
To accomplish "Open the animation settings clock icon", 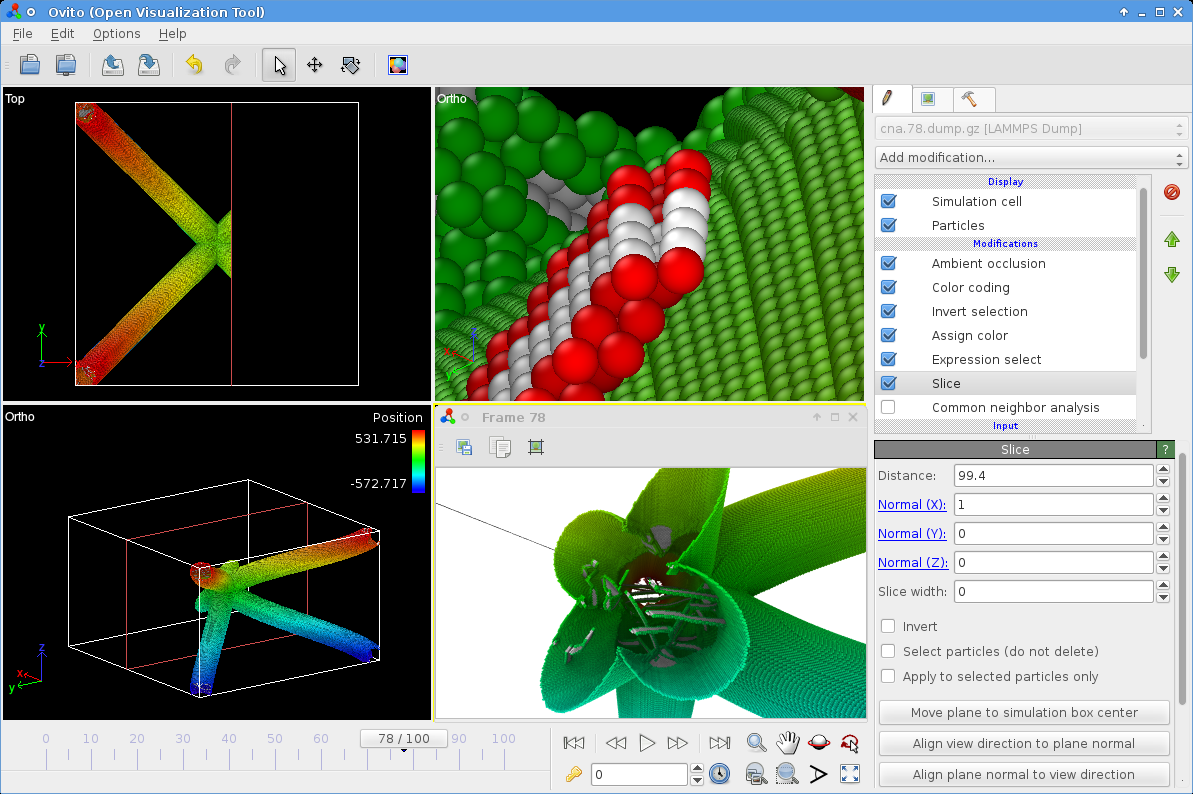I will coord(719,773).
